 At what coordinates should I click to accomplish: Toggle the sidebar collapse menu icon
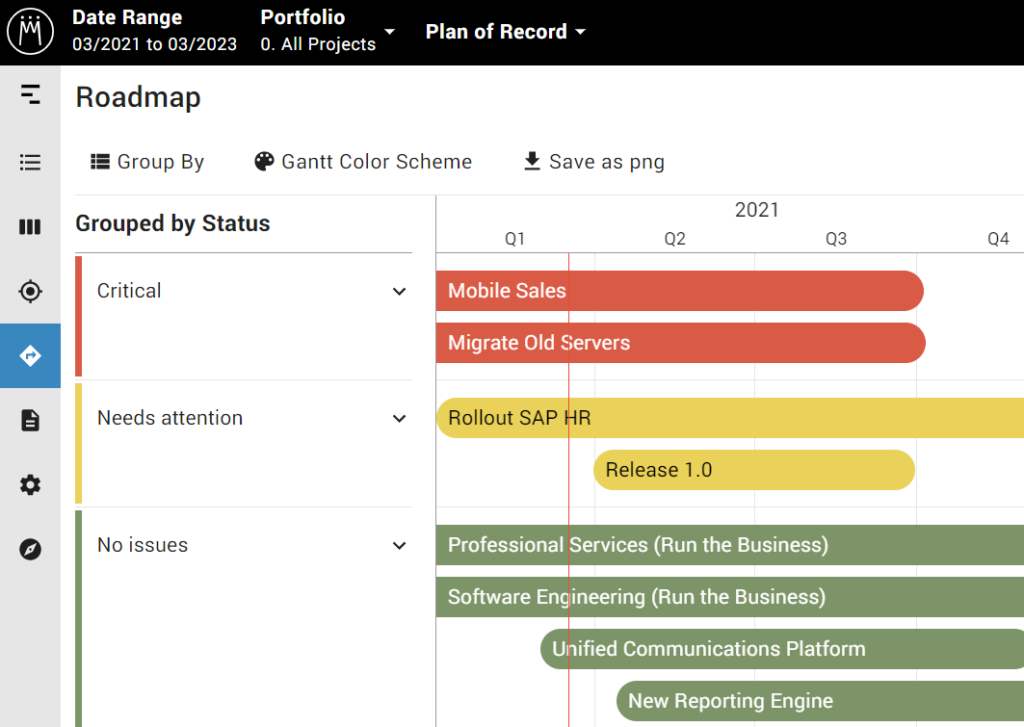[x=30, y=95]
